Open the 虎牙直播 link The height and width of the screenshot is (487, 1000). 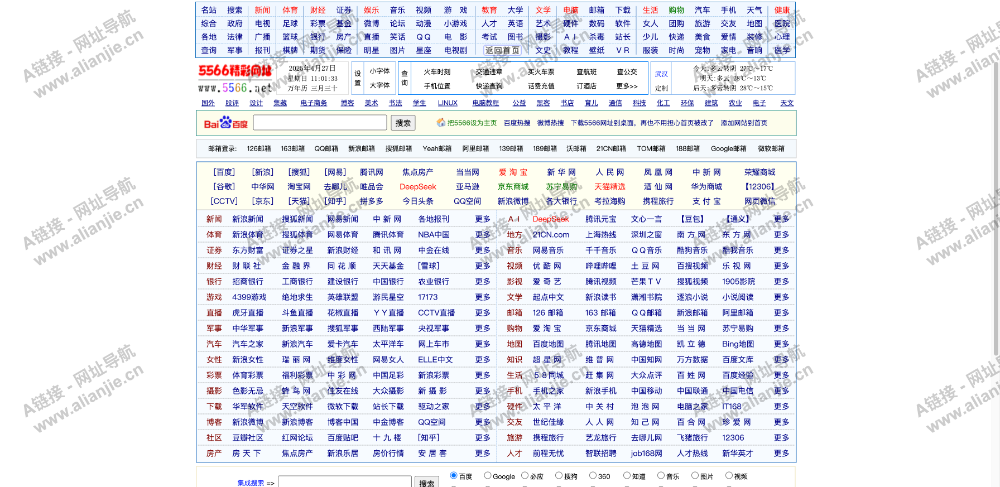(x=247, y=313)
